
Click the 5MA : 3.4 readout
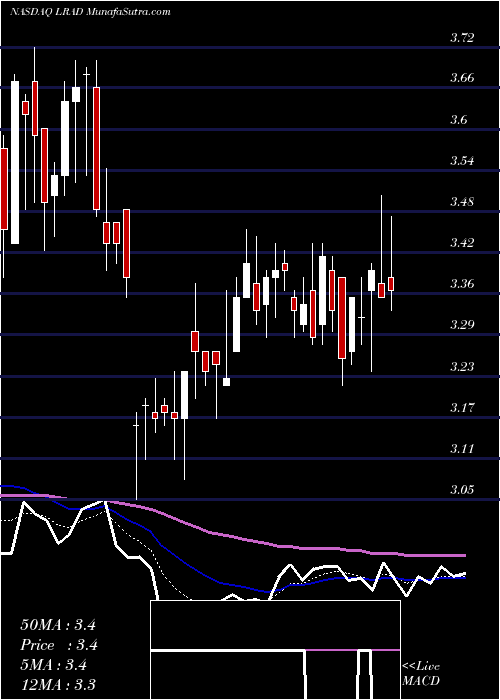click(55, 665)
